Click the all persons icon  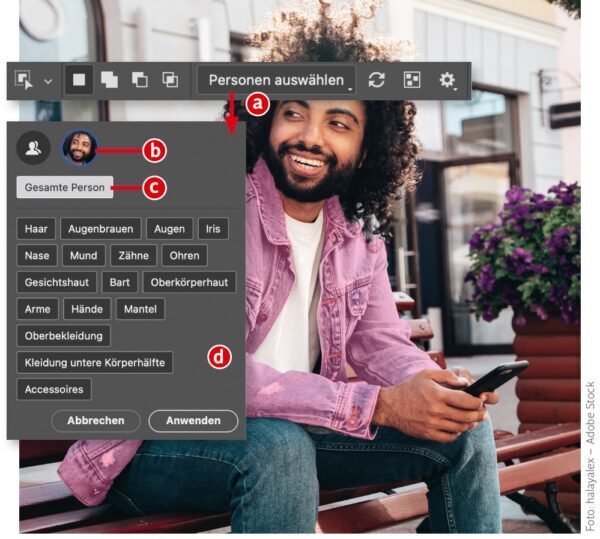point(34,148)
